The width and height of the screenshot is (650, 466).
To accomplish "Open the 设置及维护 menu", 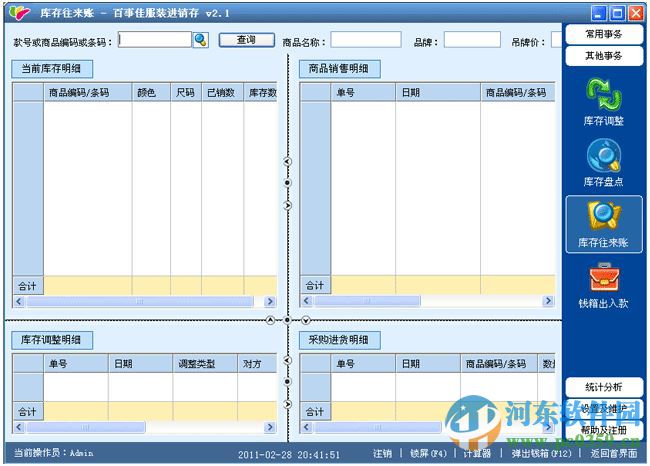I will click(x=604, y=408).
